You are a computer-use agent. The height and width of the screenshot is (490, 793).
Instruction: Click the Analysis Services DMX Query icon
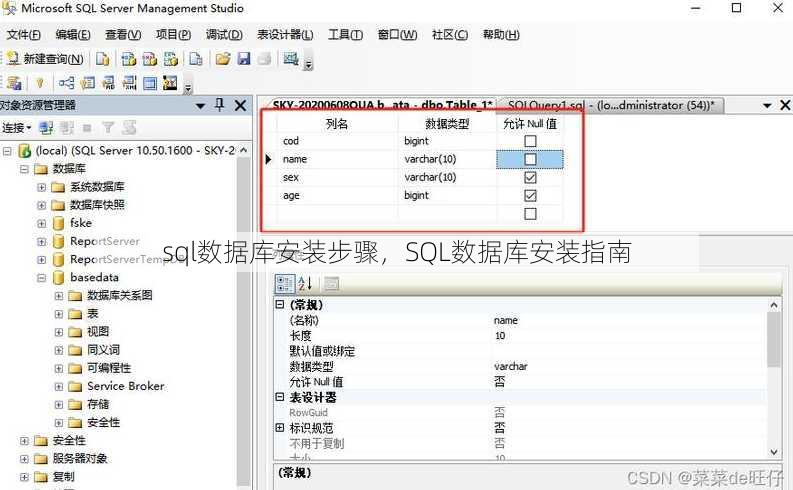point(150,59)
